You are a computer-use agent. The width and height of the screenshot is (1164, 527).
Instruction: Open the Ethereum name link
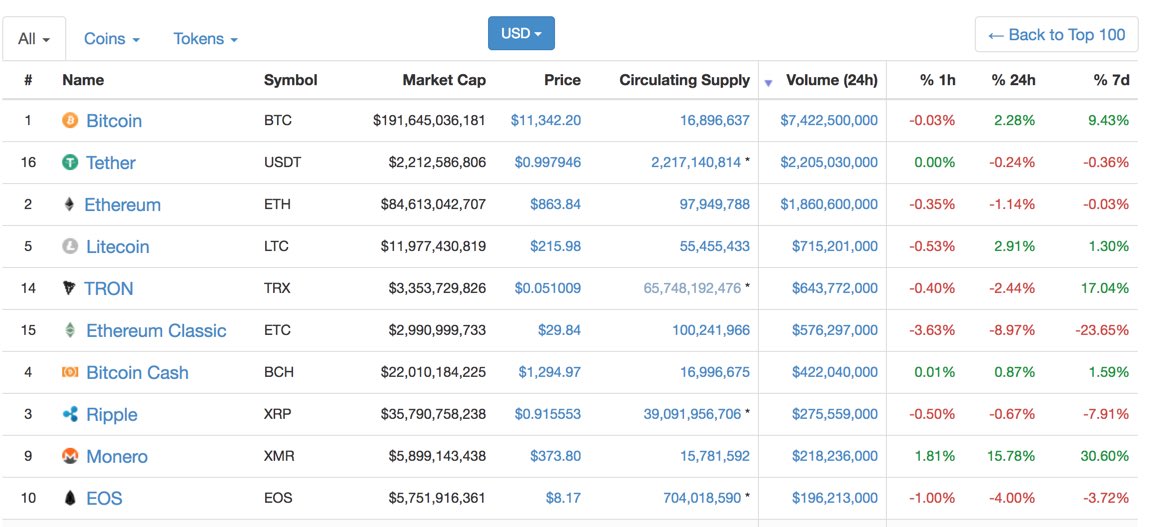[x=122, y=204]
